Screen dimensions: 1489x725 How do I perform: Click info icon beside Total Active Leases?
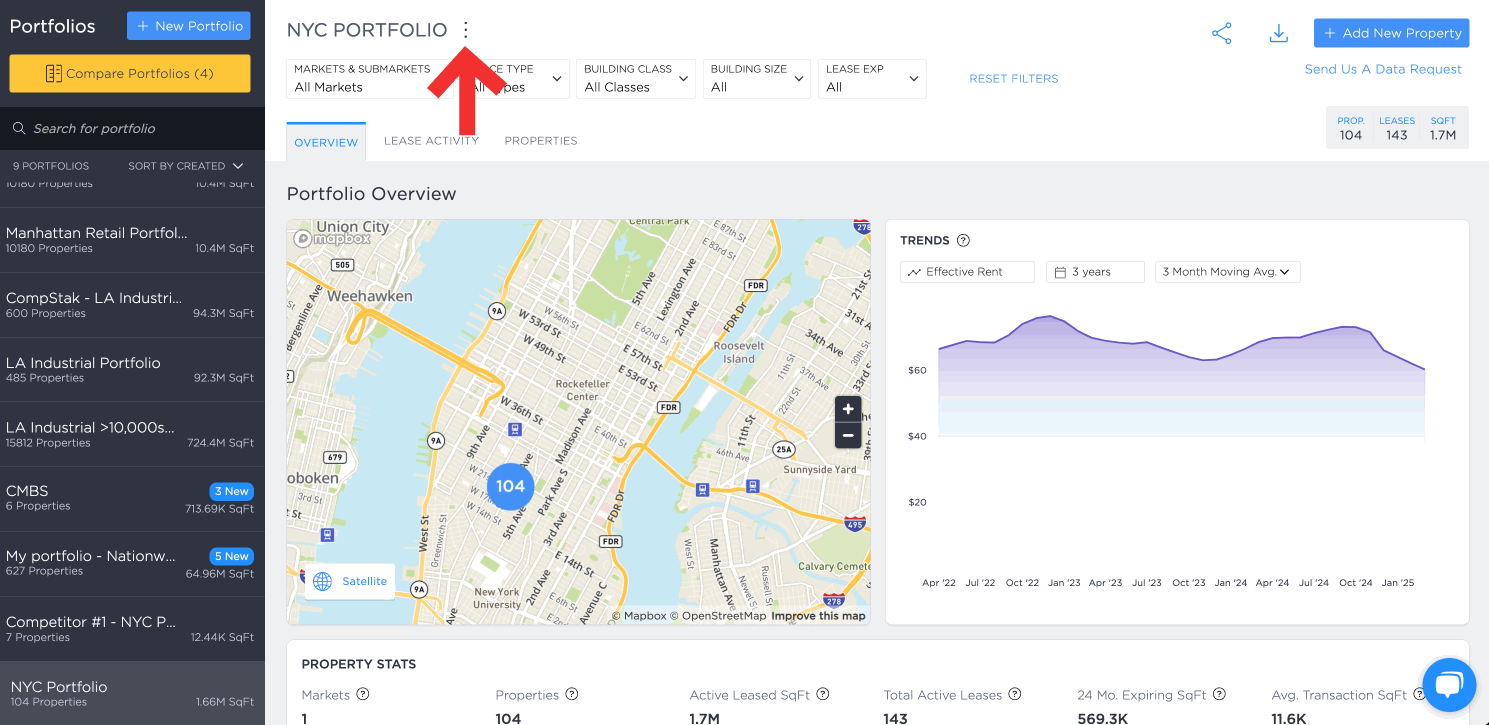coord(1015,694)
